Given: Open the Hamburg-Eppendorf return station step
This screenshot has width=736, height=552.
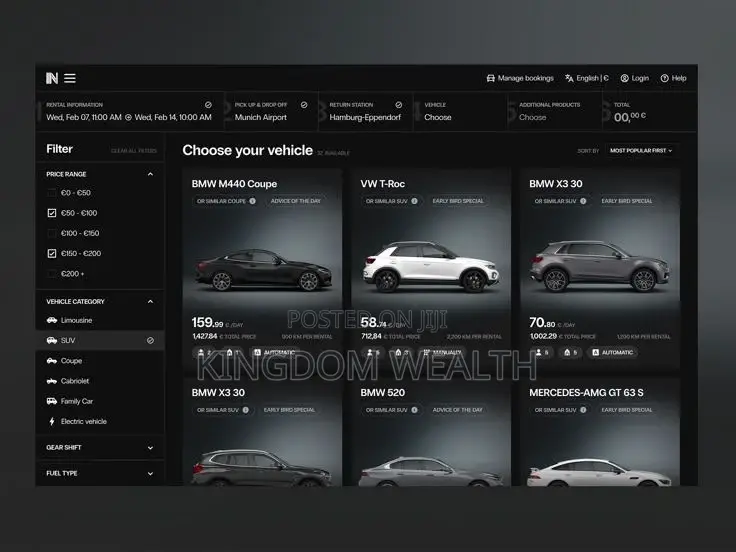Looking at the screenshot, I should tap(366, 111).
